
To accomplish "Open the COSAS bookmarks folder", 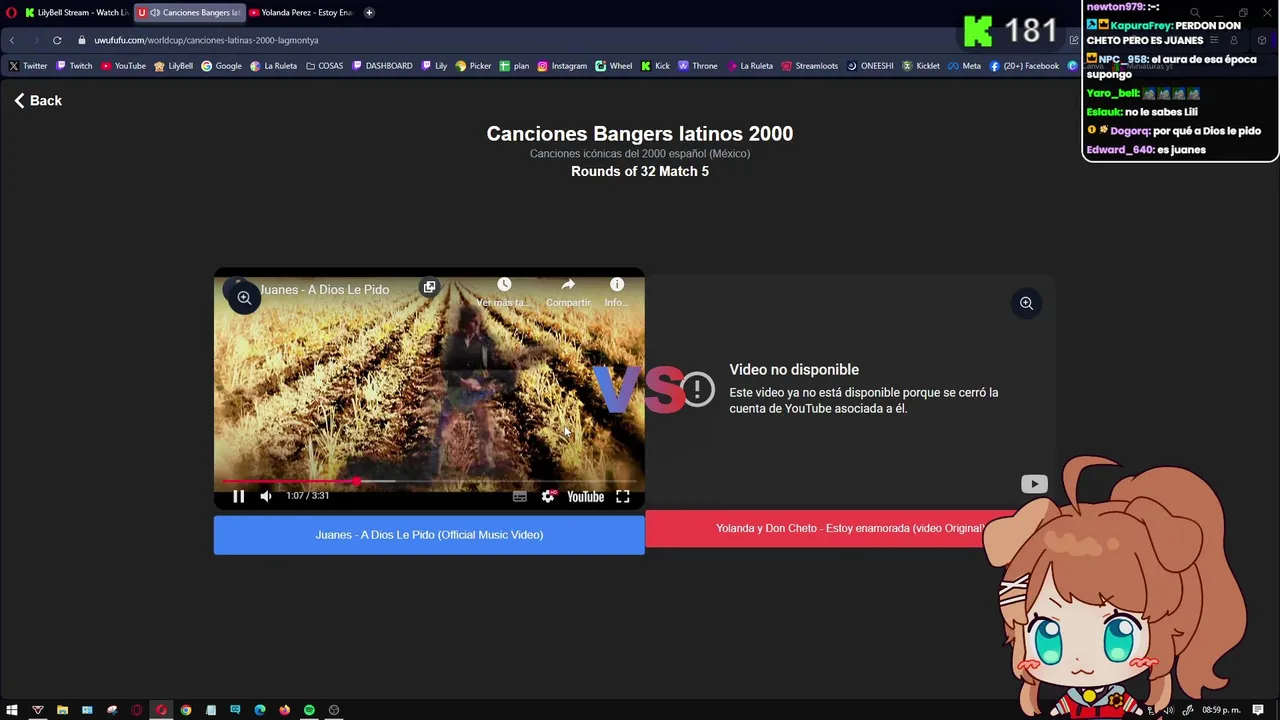I will pyautogui.click(x=324, y=66).
